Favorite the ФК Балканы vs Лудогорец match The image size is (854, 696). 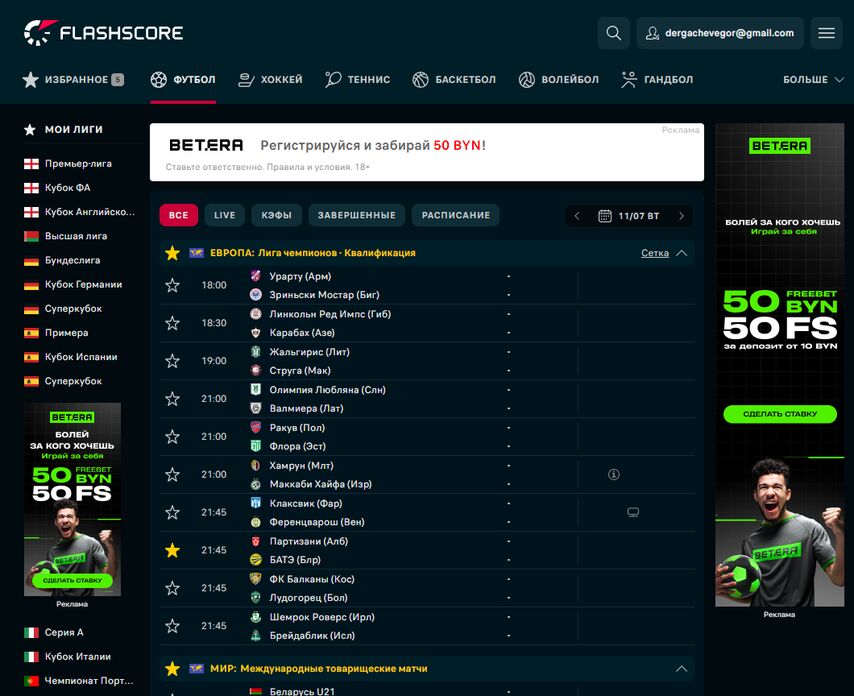click(x=173, y=588)
